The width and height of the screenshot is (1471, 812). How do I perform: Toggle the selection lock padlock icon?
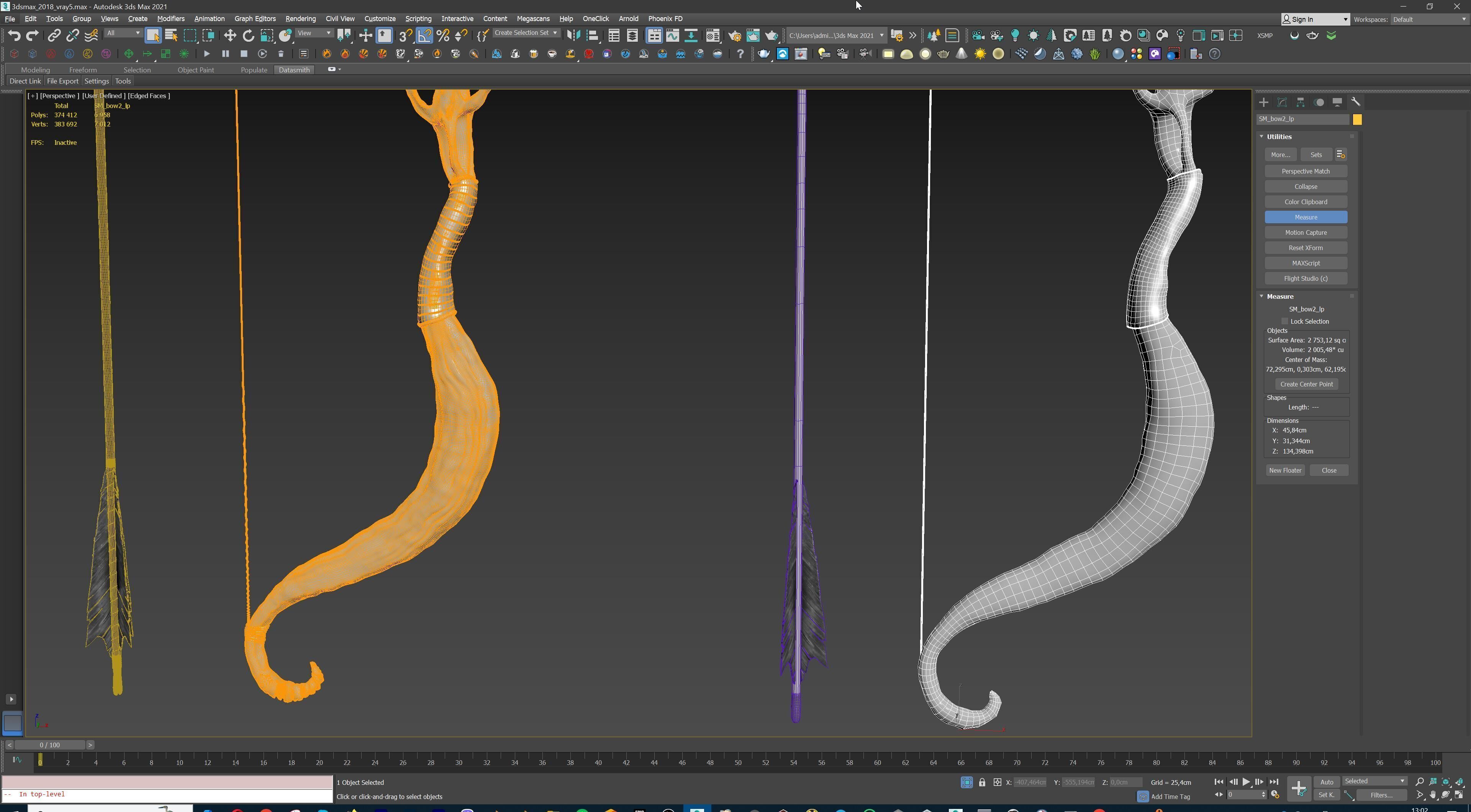point(982,782)
